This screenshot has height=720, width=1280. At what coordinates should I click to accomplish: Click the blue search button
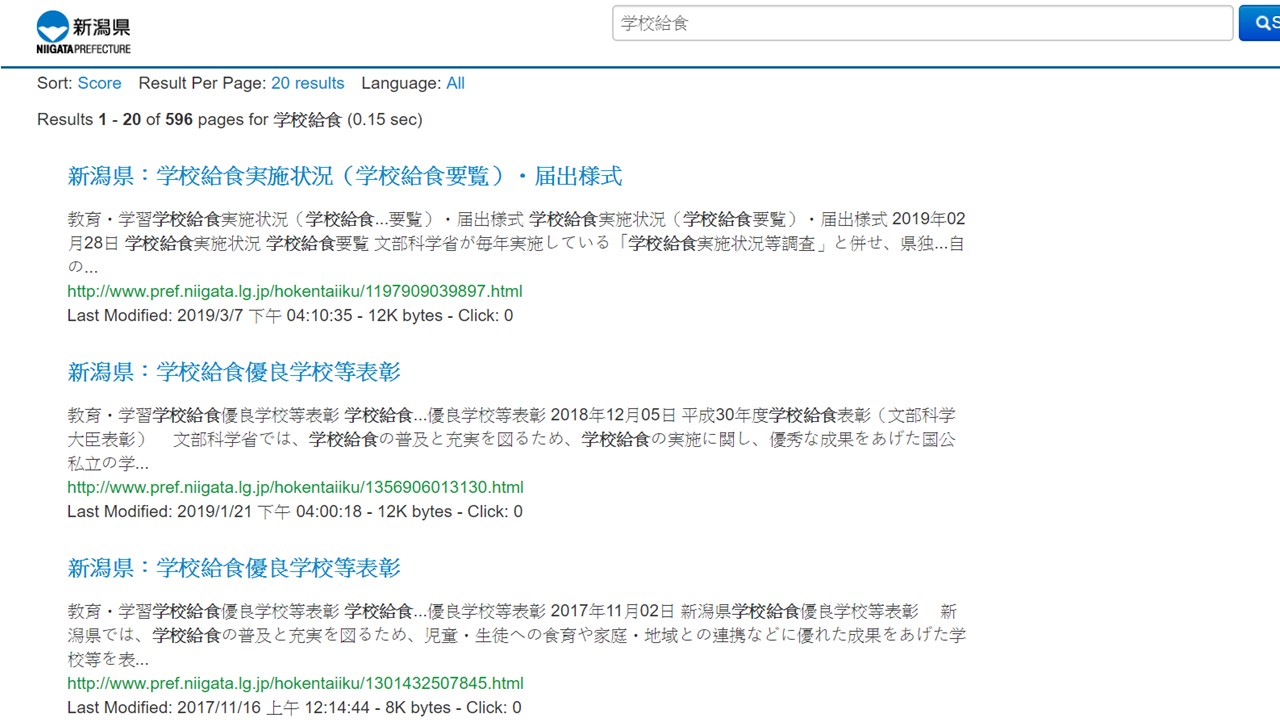(x=1260, y=23)
